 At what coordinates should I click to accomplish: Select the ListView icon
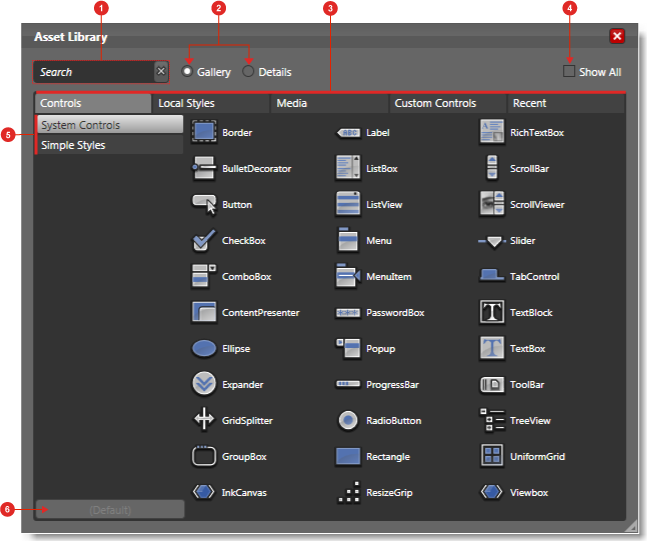coord(347,204)
